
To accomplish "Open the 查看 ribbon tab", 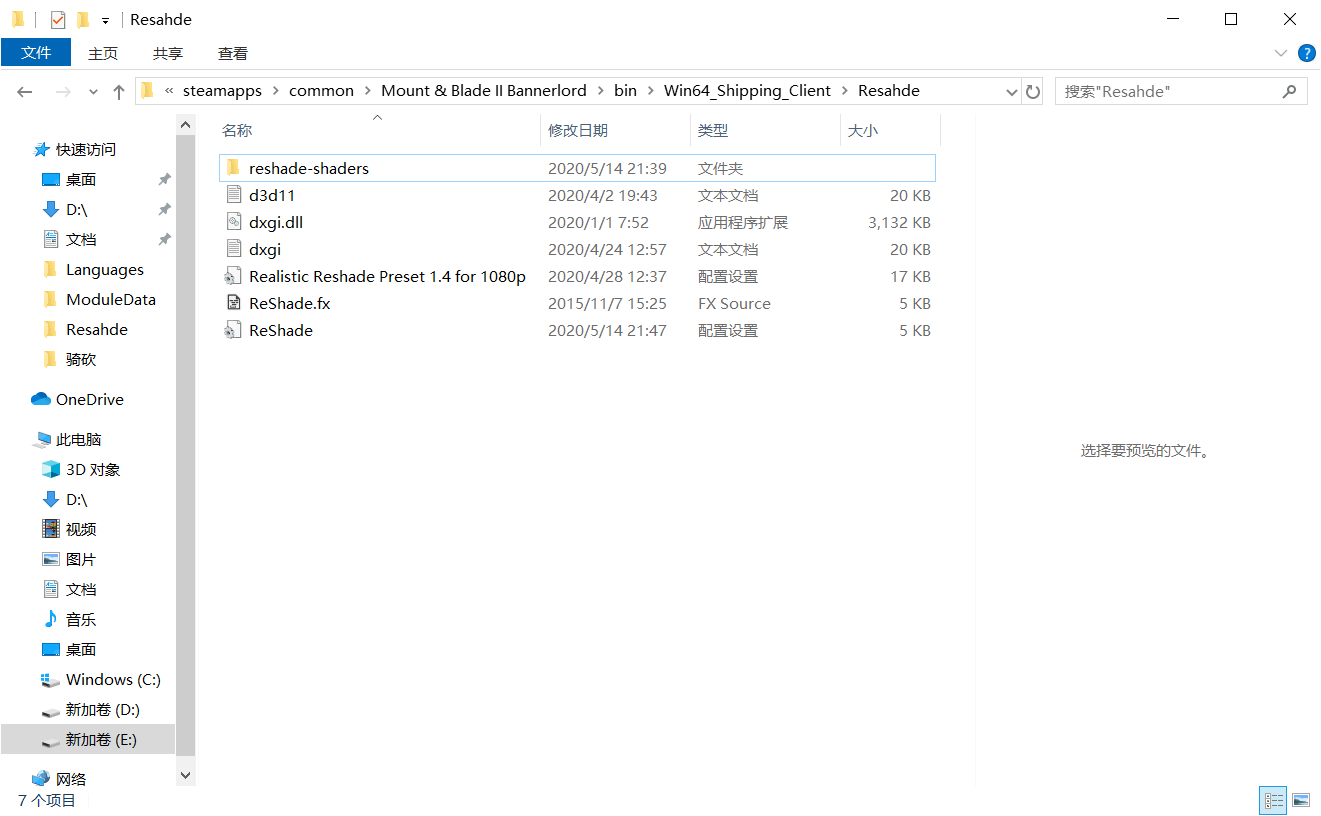I will pos(233,53).
